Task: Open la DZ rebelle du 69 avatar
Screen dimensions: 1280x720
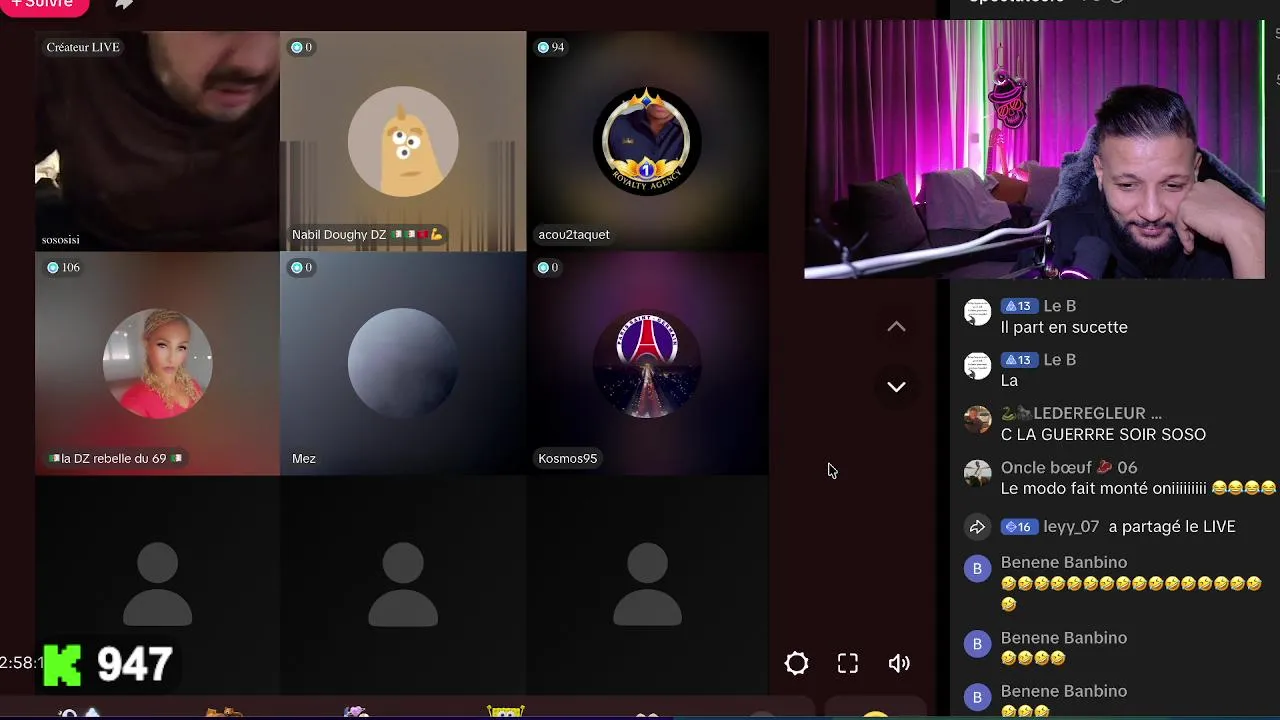Action: [x=157, y=363]
